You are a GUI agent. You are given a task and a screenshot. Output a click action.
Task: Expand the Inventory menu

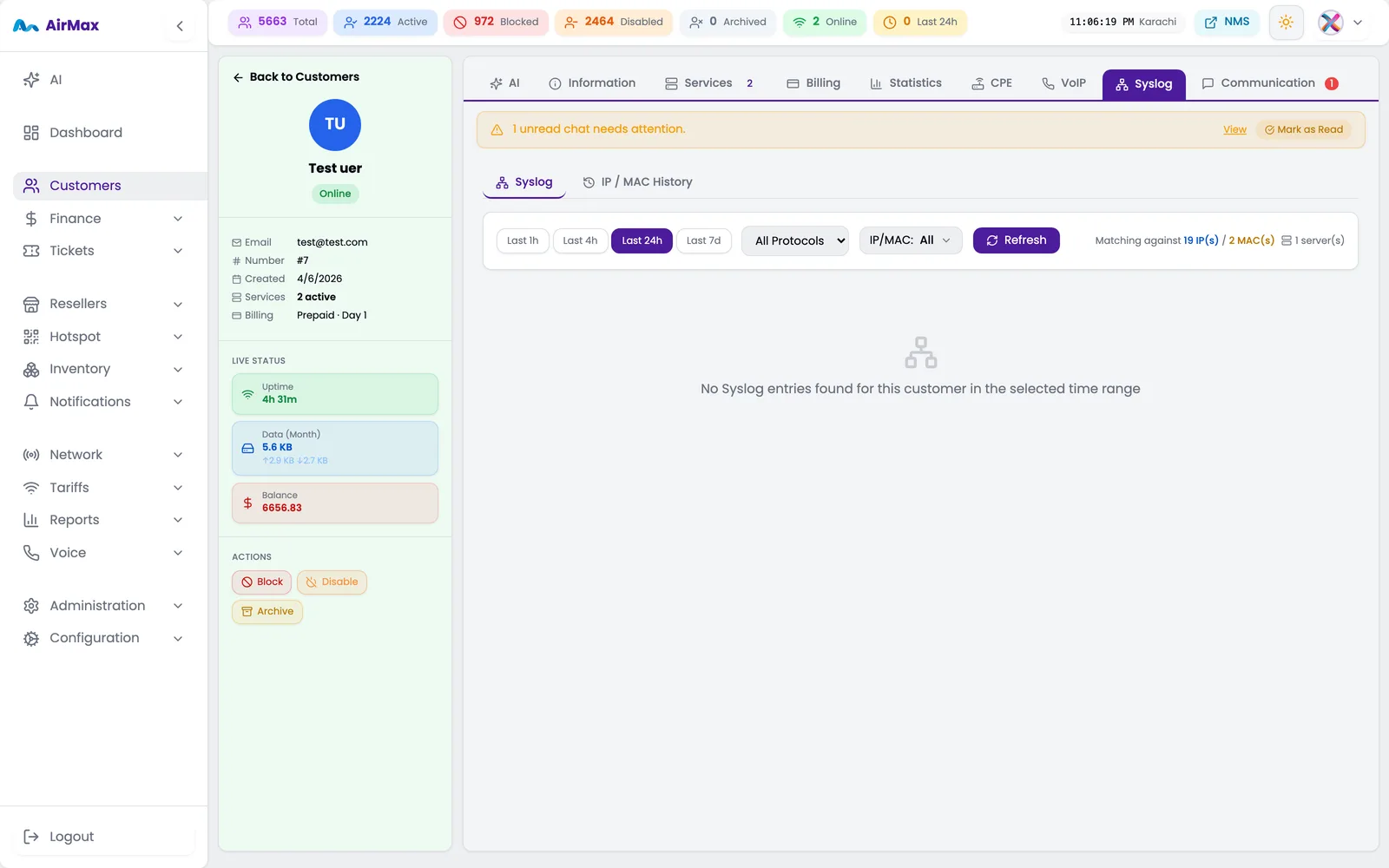(103, 369)
